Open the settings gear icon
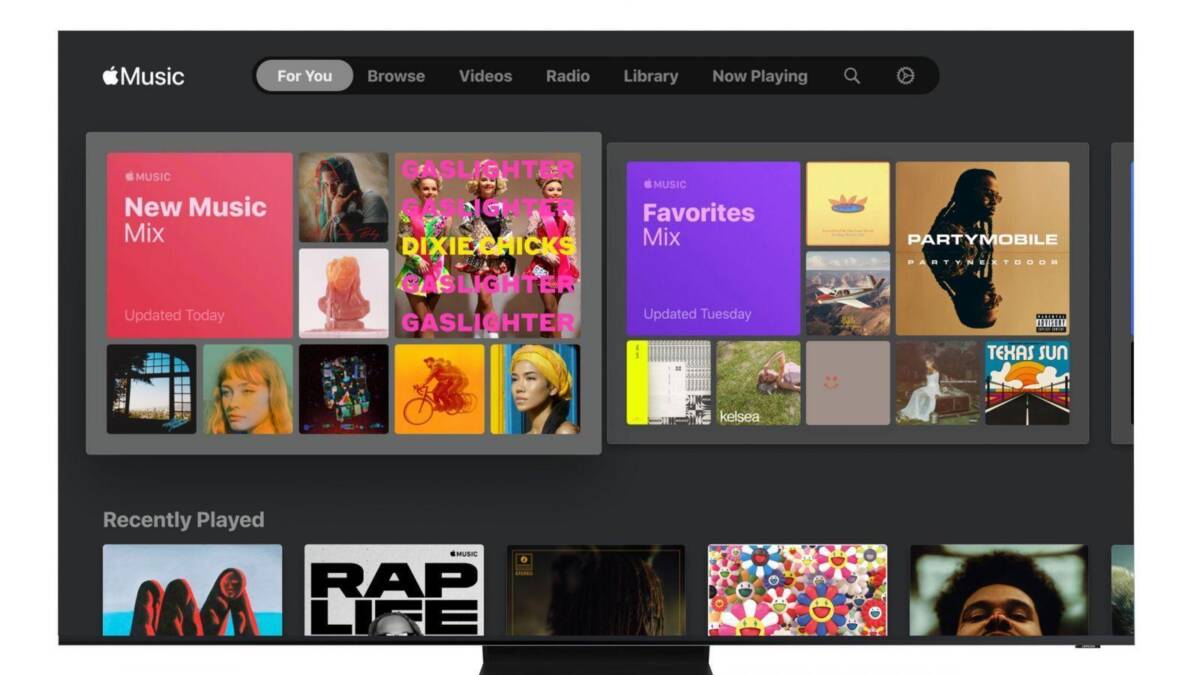 coord(905,76)
